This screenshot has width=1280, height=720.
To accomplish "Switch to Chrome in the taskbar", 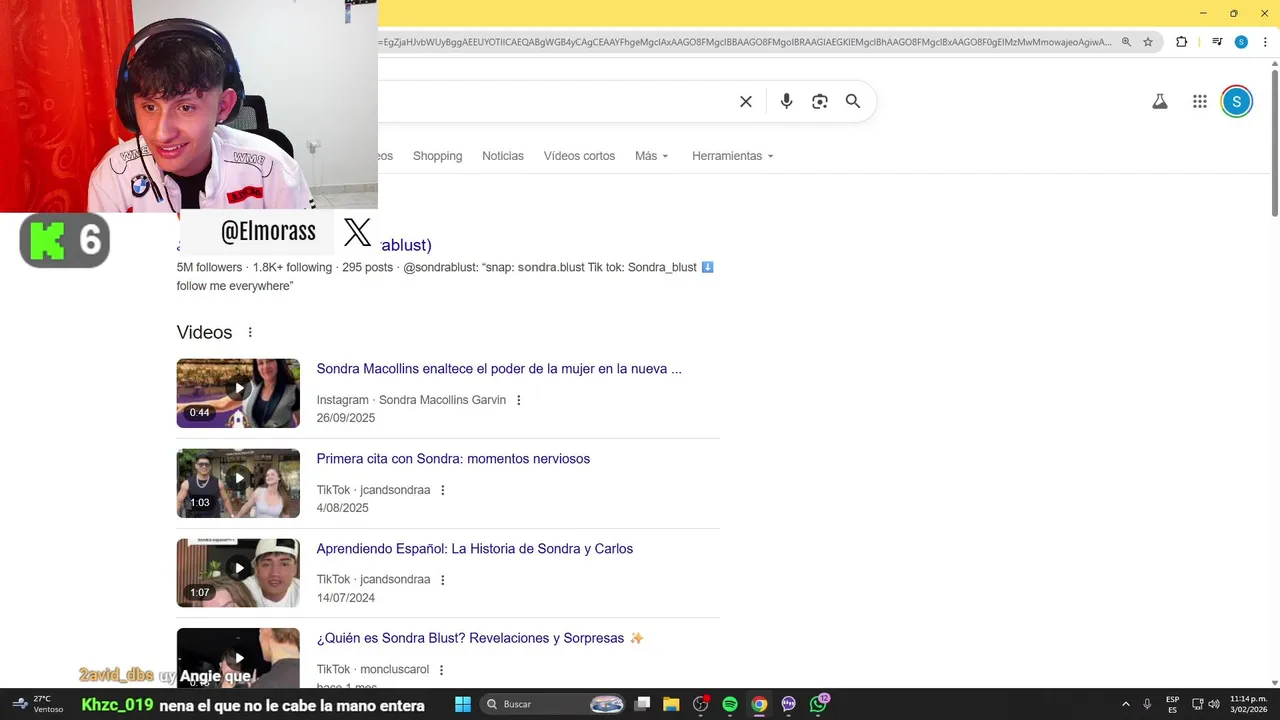I will click(759, 704).
